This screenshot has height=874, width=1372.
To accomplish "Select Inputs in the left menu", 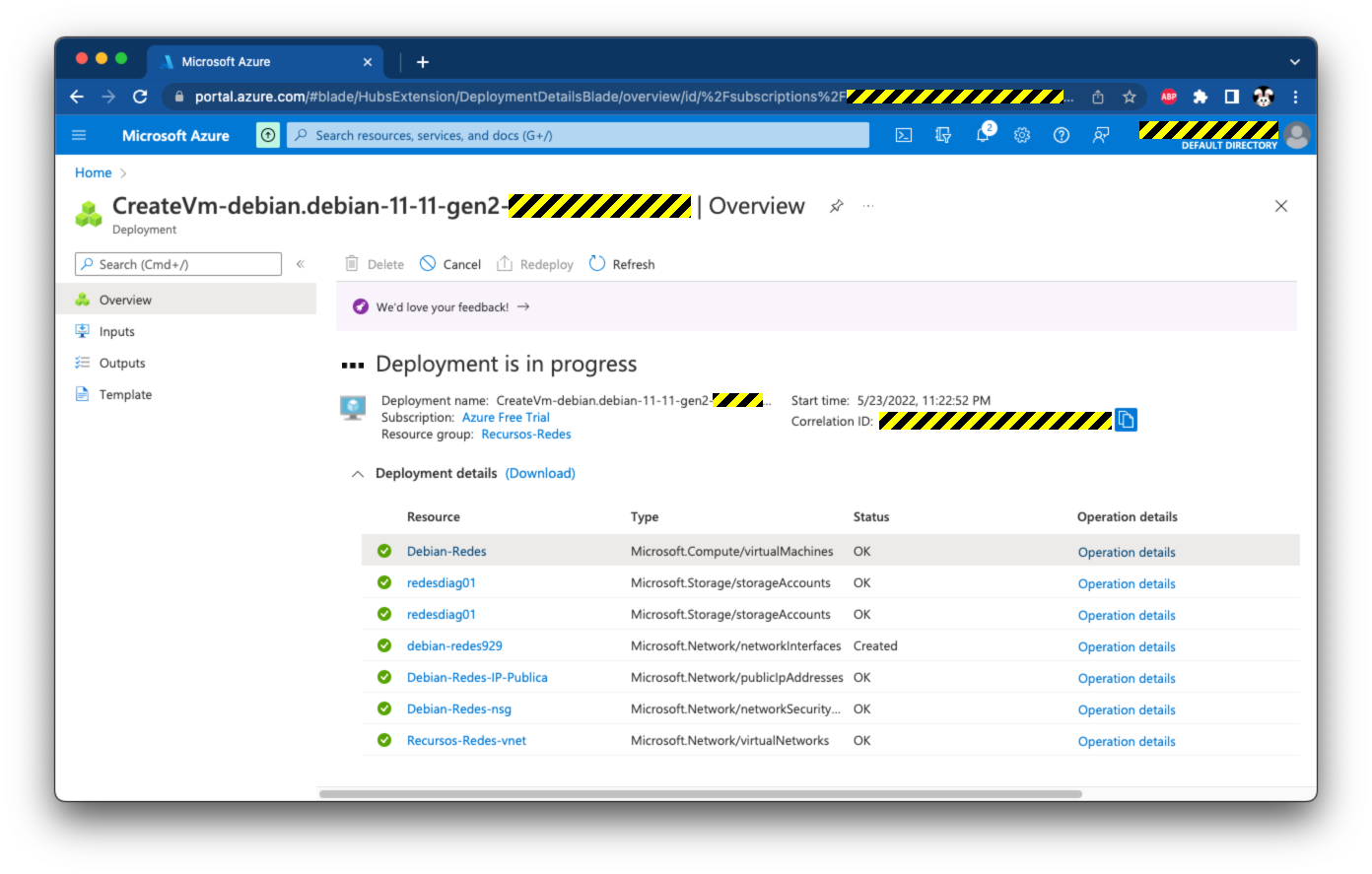I will click(116, 332).
